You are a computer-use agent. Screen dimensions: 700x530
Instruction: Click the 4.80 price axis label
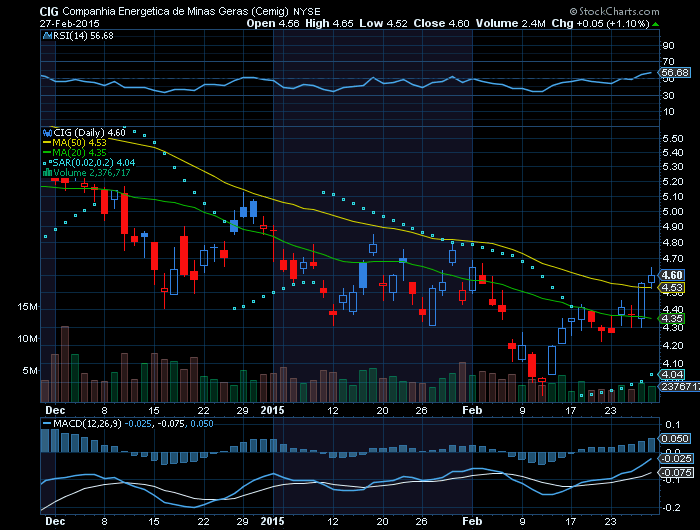673,243
